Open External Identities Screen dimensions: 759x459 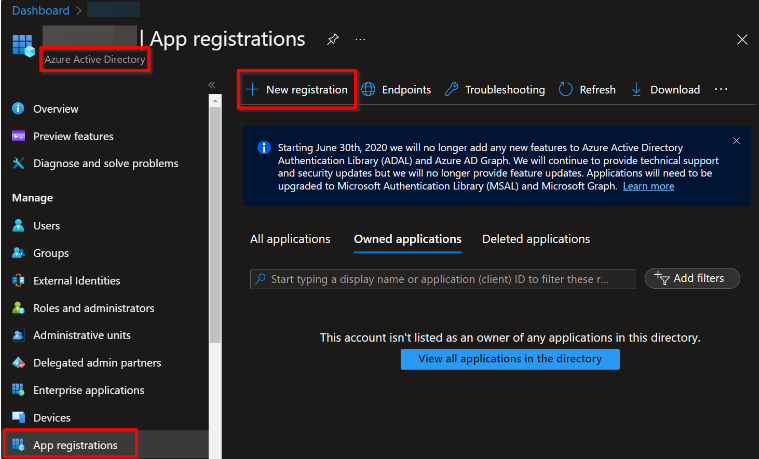click(76, 281)
